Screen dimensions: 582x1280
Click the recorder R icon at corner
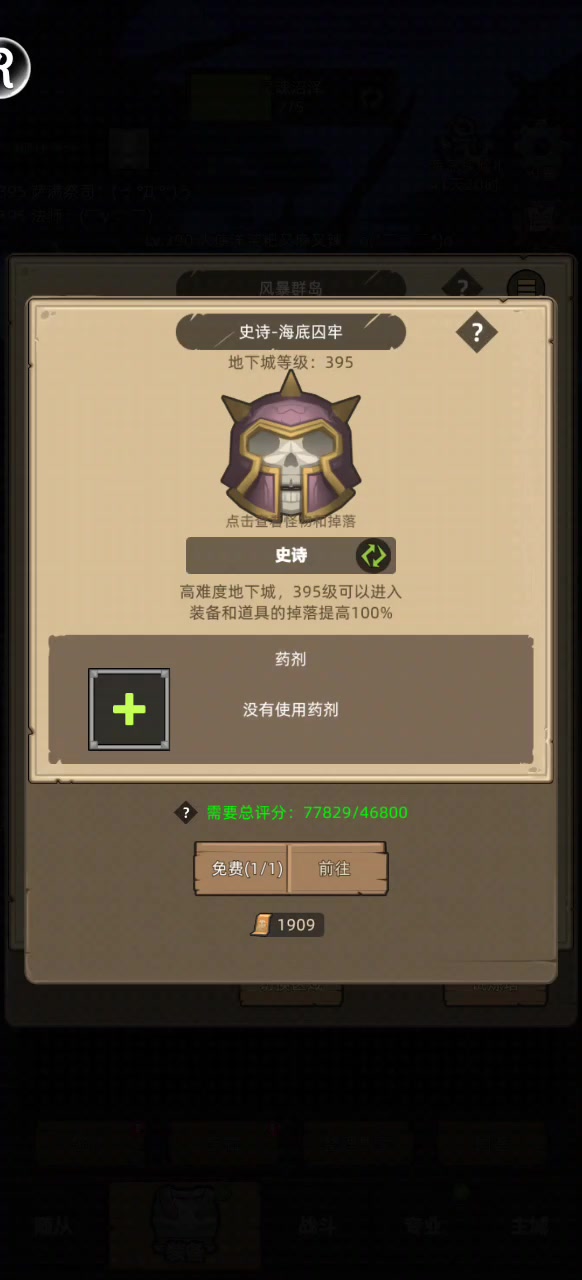[9, 68]
